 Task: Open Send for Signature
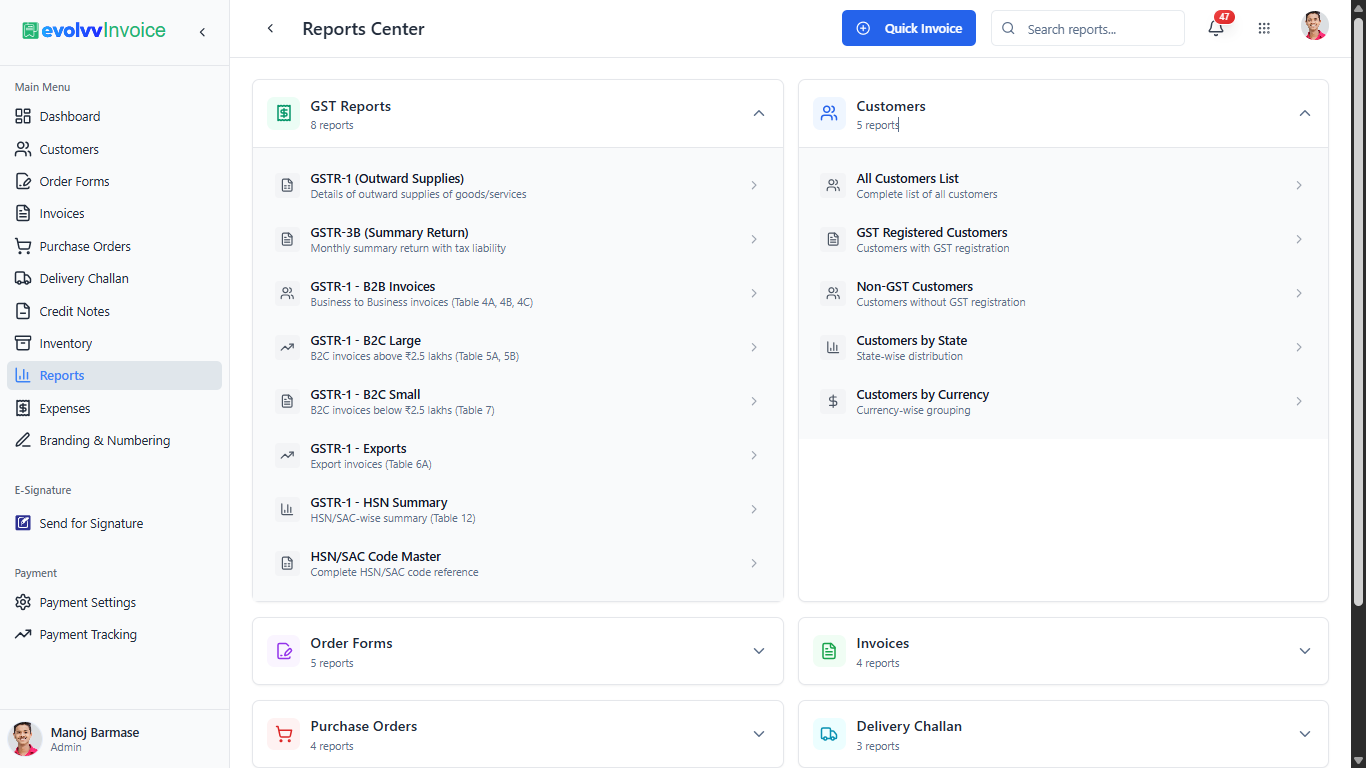click(114, 523)
